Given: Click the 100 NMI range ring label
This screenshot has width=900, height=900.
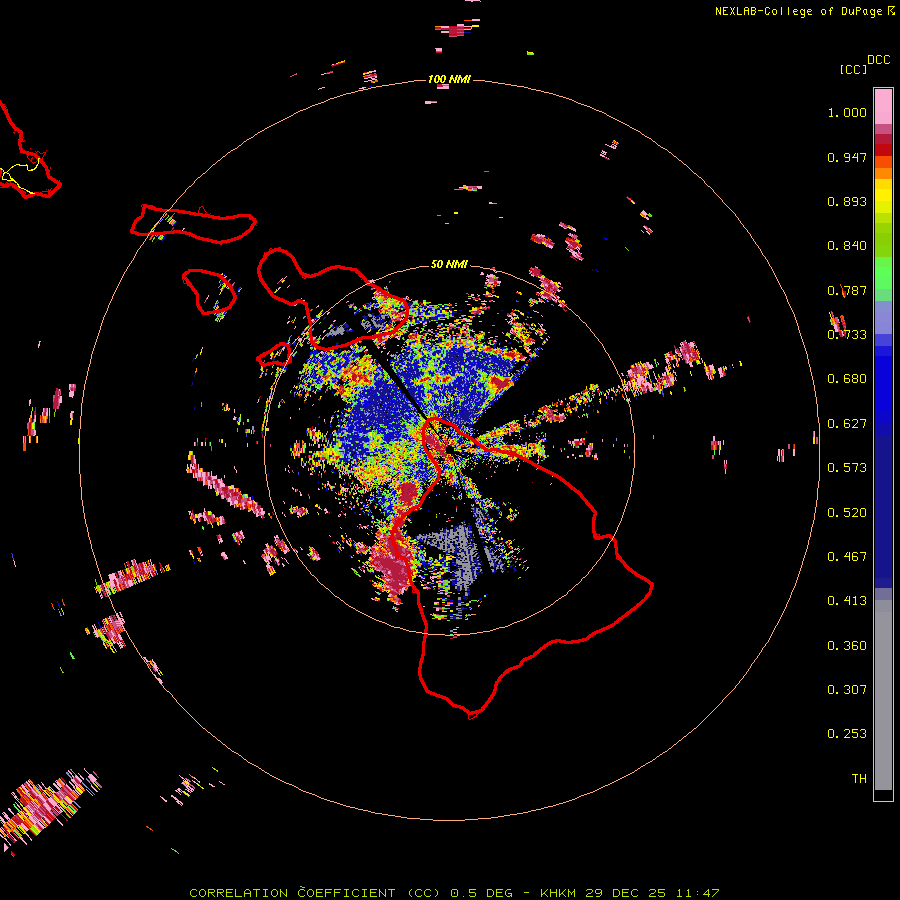Looking at the screenshot, I should pyautogui.click(x=449, y=79).
